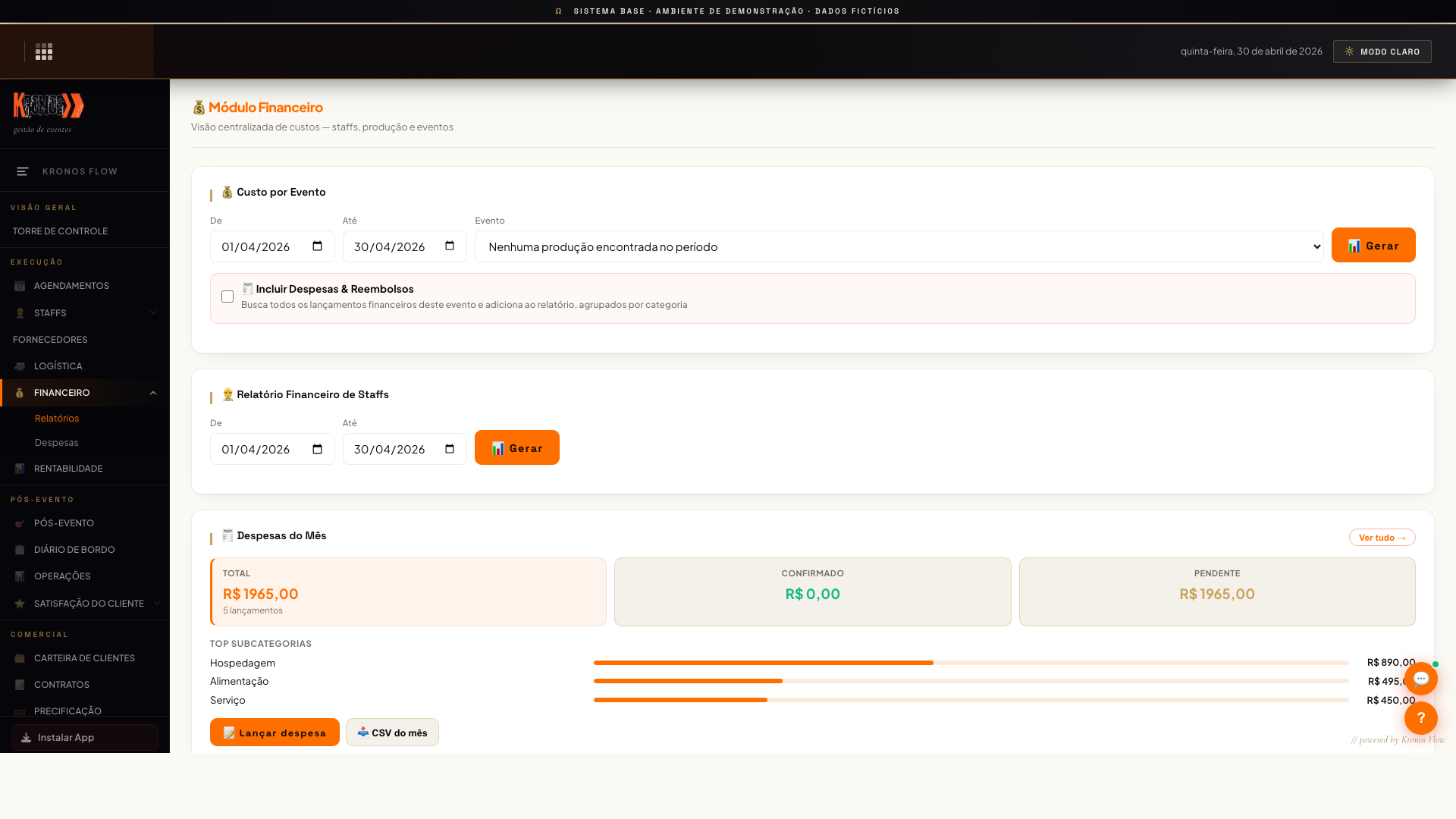The image size is (1456, 819).
Task: Click calendar picker icon in Staffs report De field
Action: pyautogui.click(x=318, y=449)
